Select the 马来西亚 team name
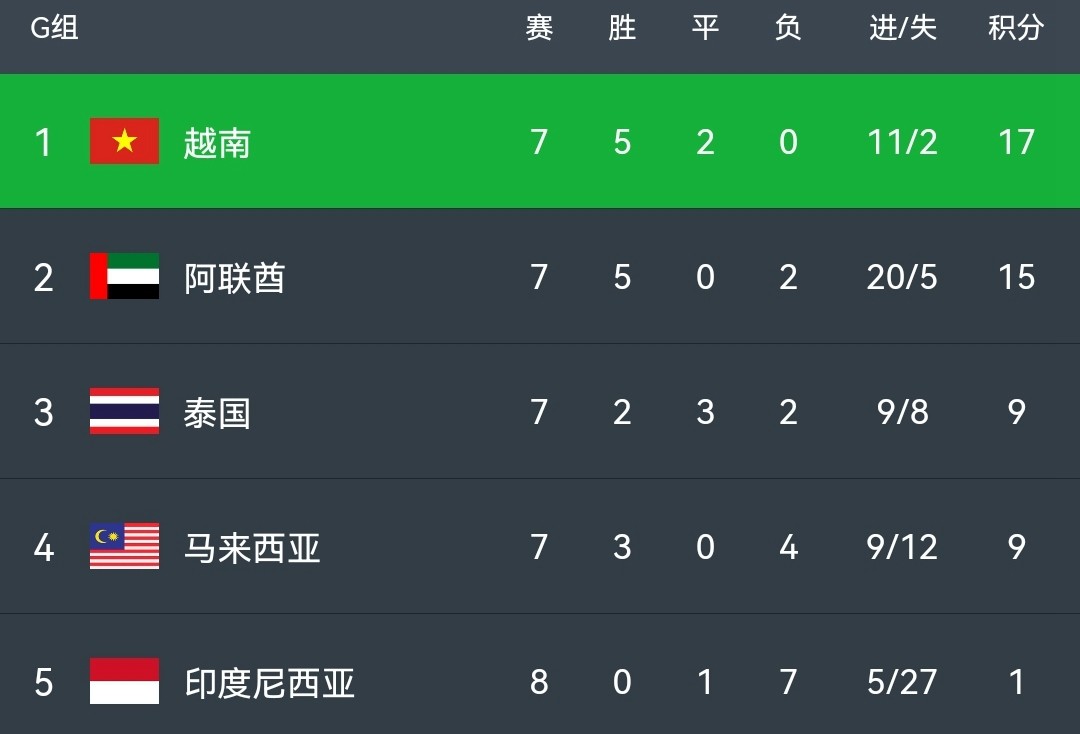1080x734 pixels. click(251, 548)
